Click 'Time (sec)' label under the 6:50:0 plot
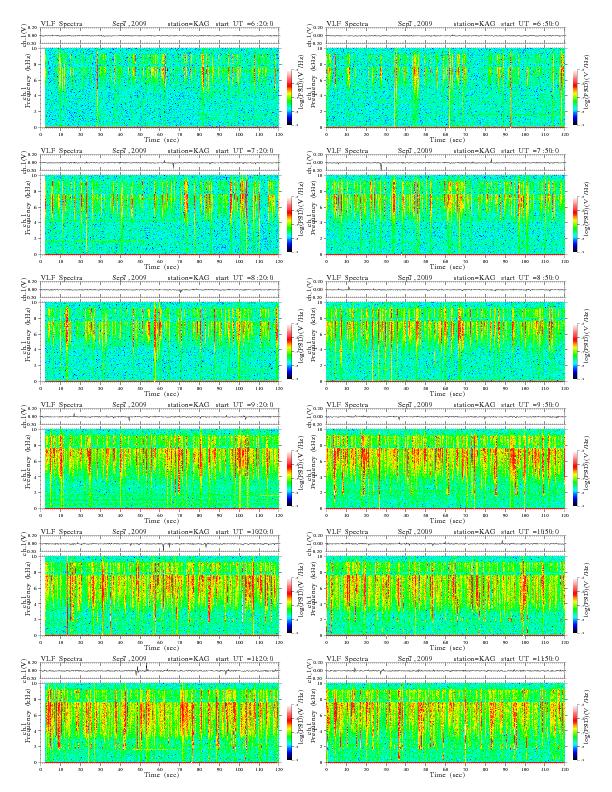The height and width of the screenshot is (792, 612). coord(447,139)
